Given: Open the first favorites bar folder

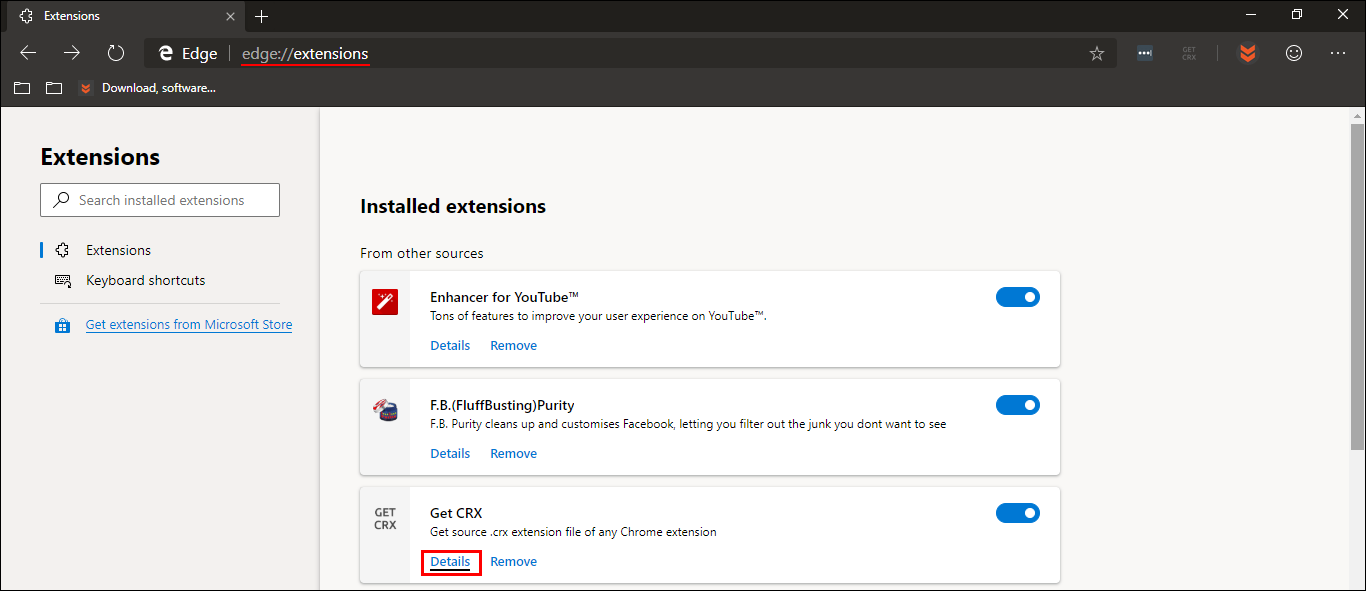Looking at the screenshot, I should 22,88.
